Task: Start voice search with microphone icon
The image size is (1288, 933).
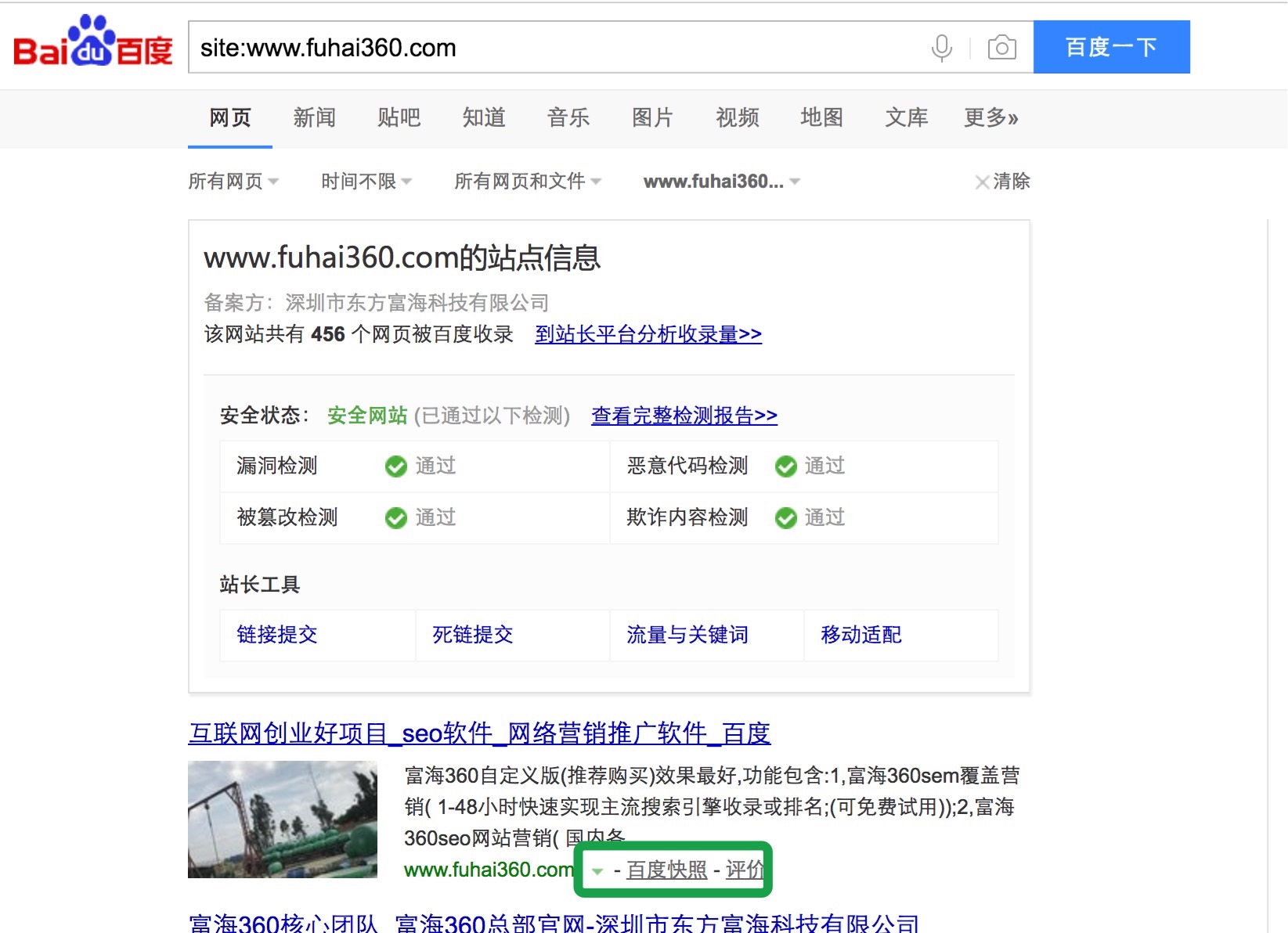Action: tap(942, 48)
